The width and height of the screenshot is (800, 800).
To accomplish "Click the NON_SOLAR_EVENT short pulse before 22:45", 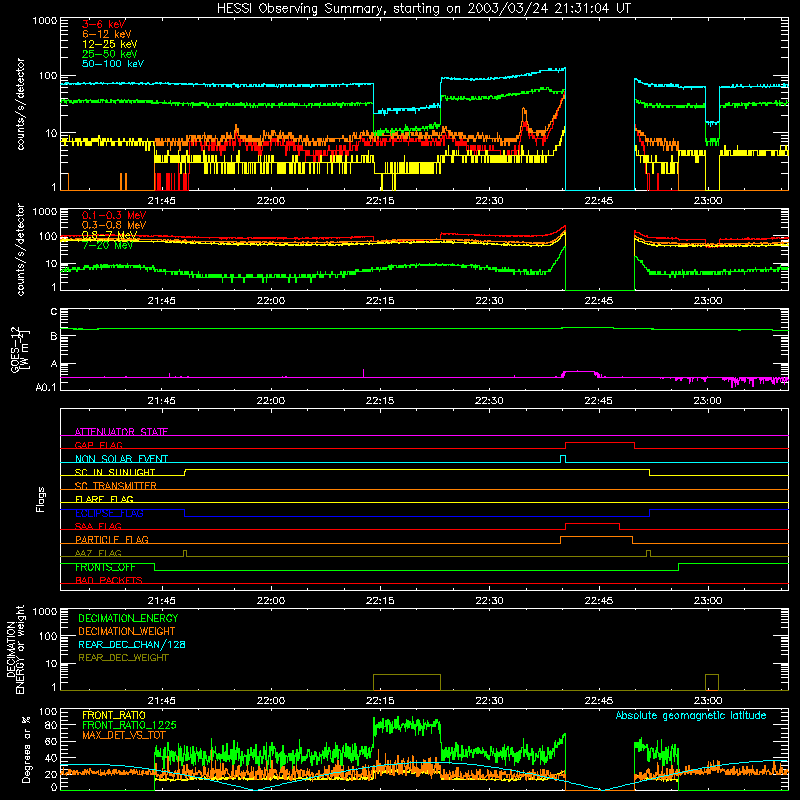I will click(563, 459).
